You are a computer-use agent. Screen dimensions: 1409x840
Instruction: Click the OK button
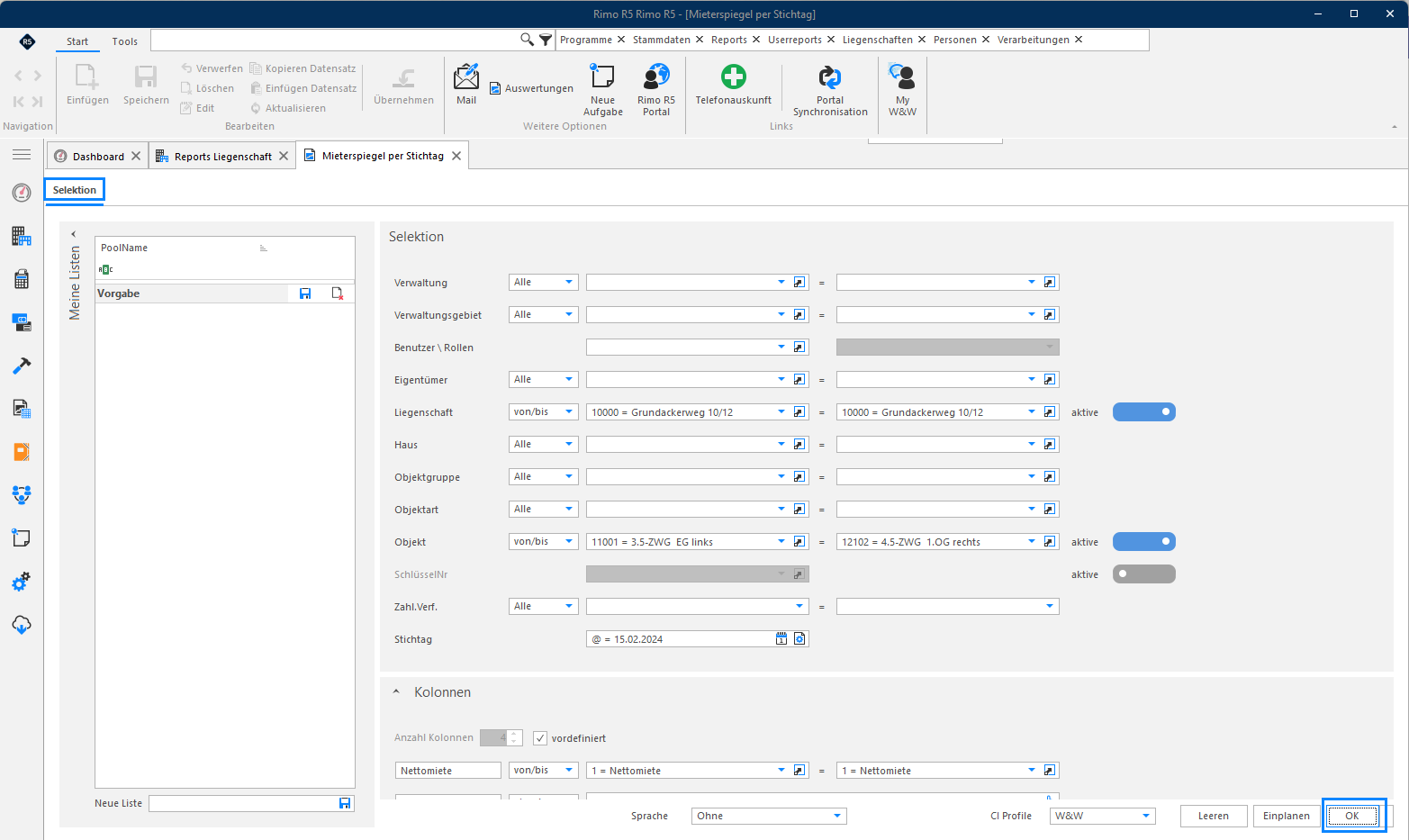point(1352,816)
